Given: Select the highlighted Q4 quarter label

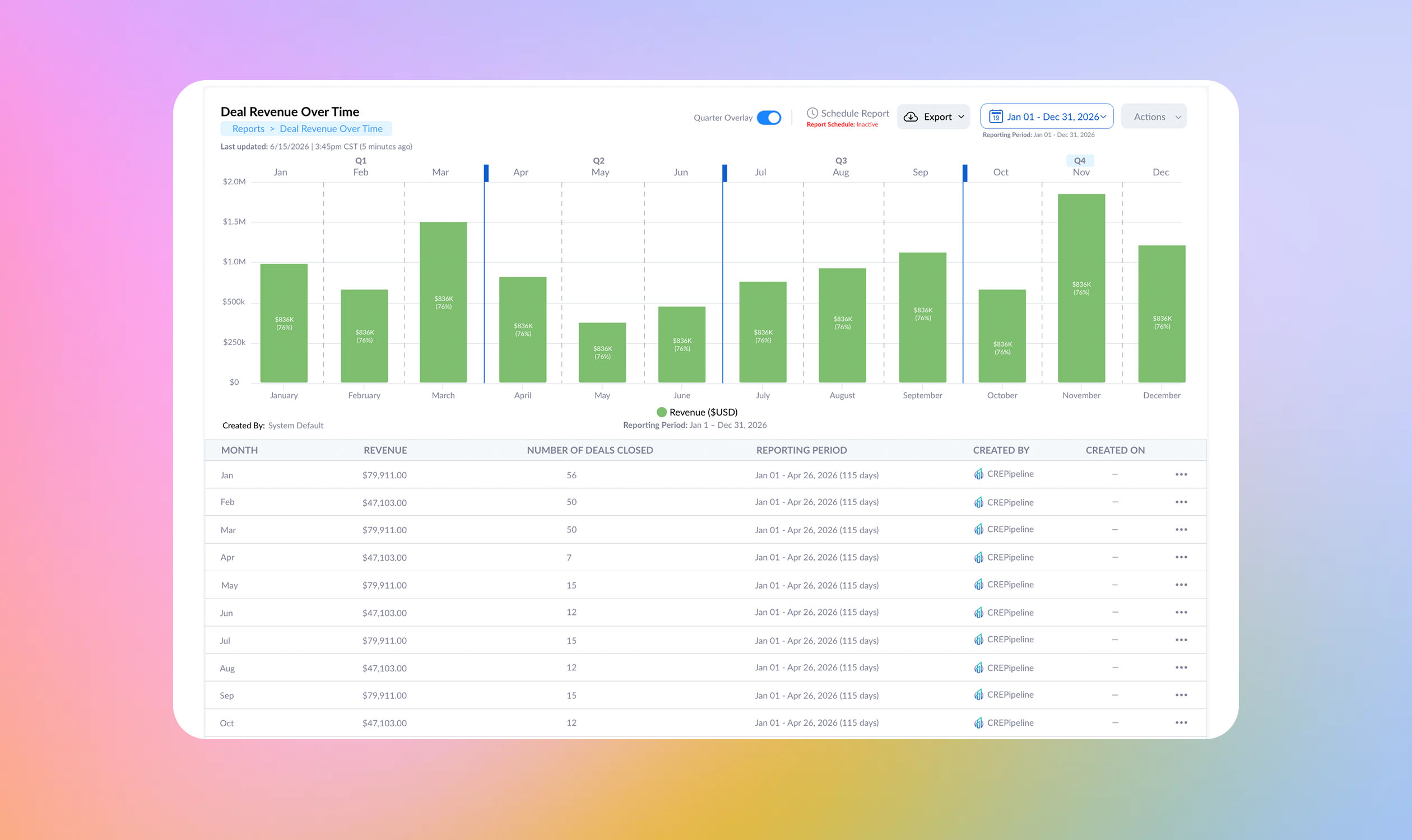Looking at the screenshot, I should point(1080,160).
